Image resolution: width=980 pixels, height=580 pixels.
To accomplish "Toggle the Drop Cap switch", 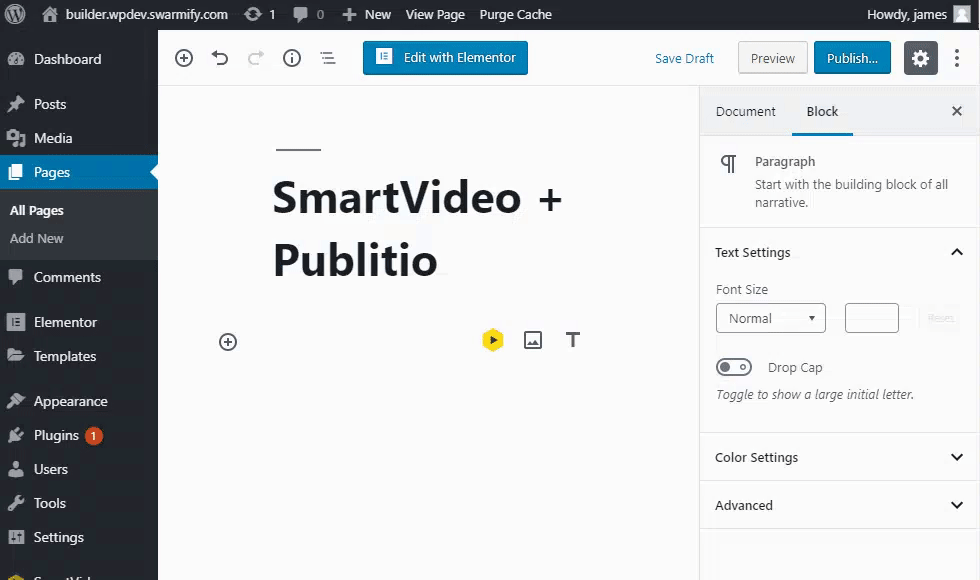I will click(x=734, y=368).
